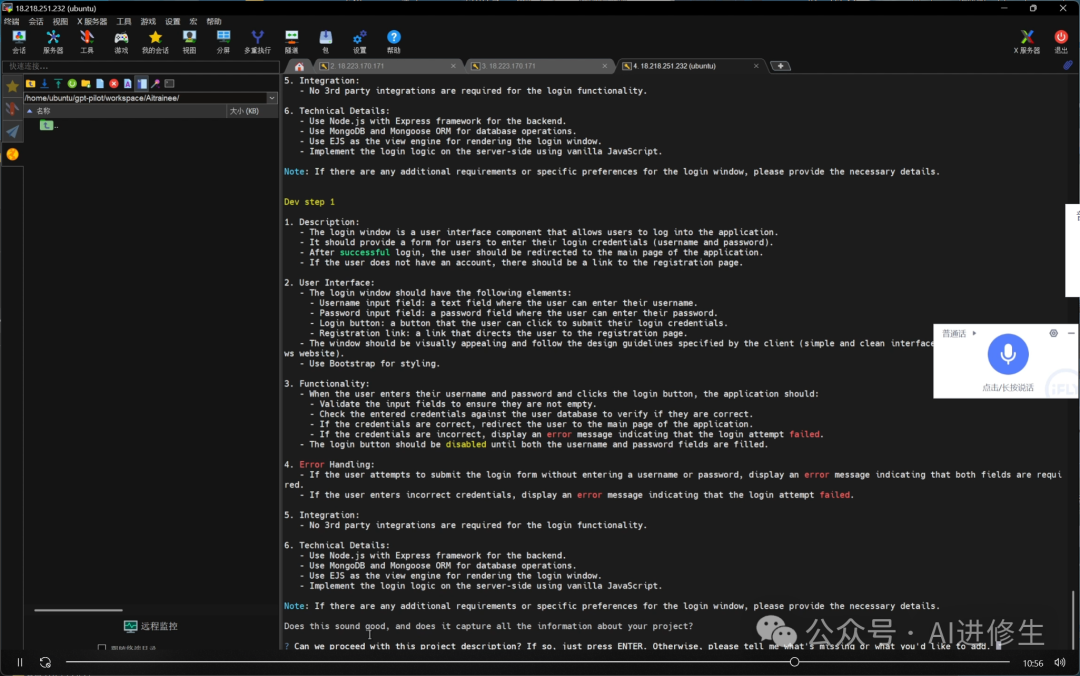Viewport: 1080px width, 676px height.
Task: Minimize the voice input widget
Action: click(x=1071, y=333)
